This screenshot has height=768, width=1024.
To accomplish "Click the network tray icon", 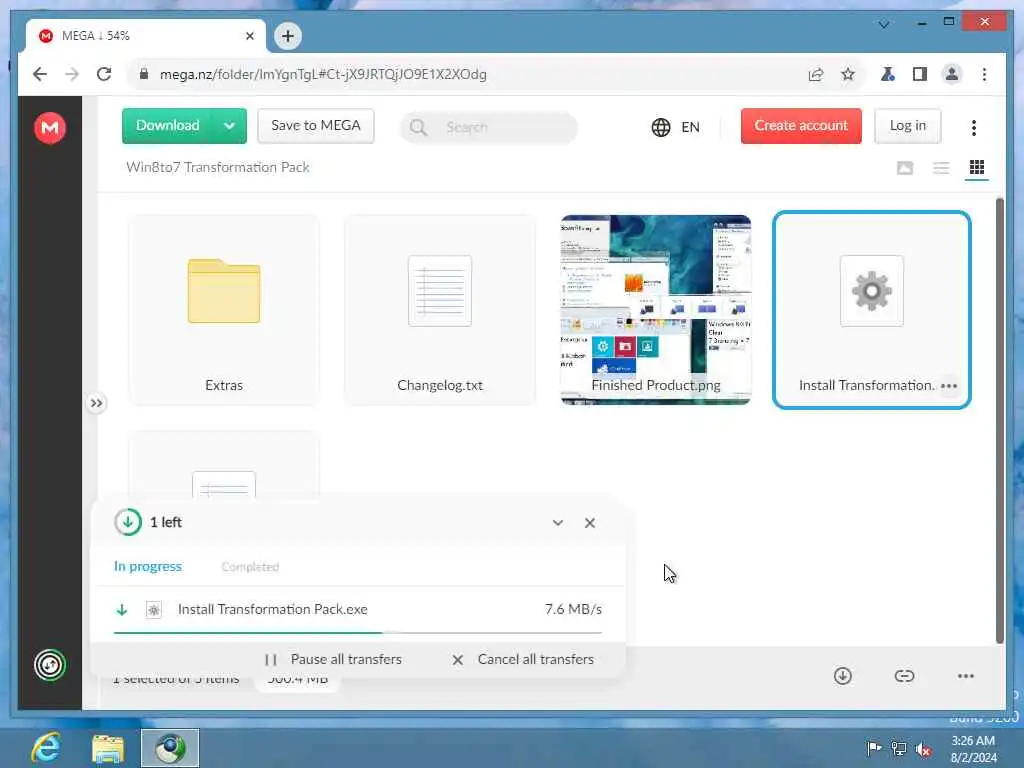I will point(899,748).
